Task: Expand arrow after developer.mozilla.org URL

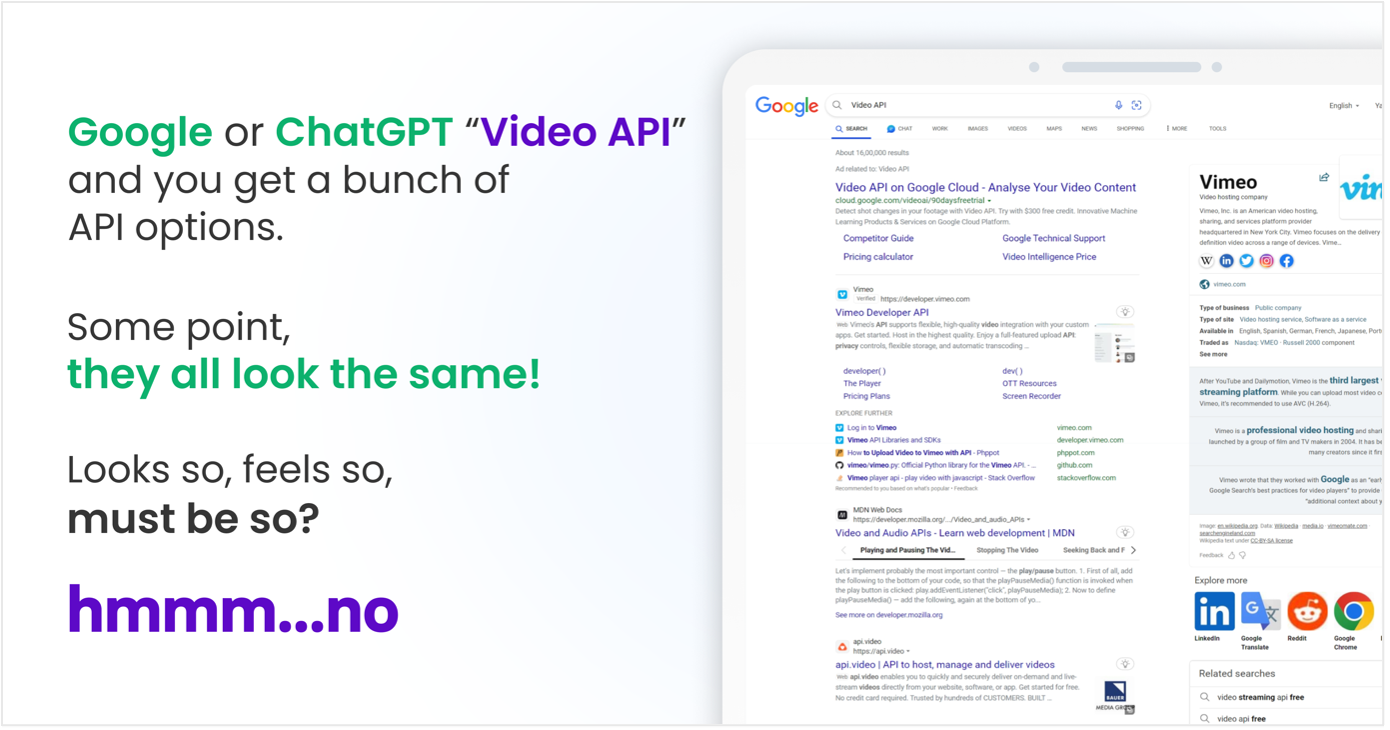Action: click(x=1028, y=520)
